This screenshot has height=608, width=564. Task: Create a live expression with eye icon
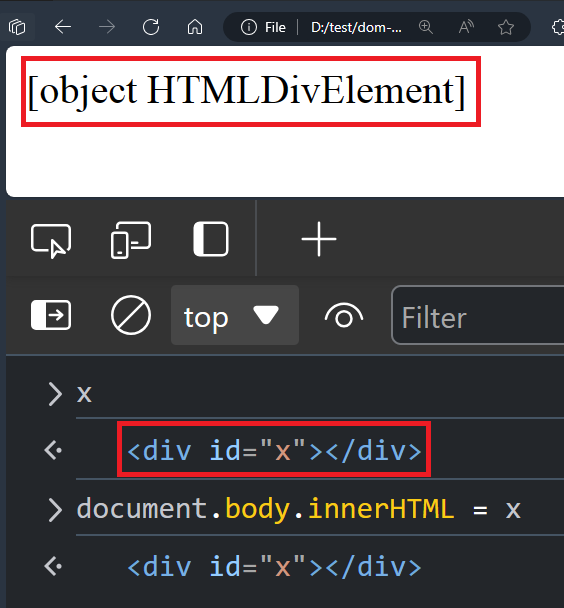pos(344,316)
